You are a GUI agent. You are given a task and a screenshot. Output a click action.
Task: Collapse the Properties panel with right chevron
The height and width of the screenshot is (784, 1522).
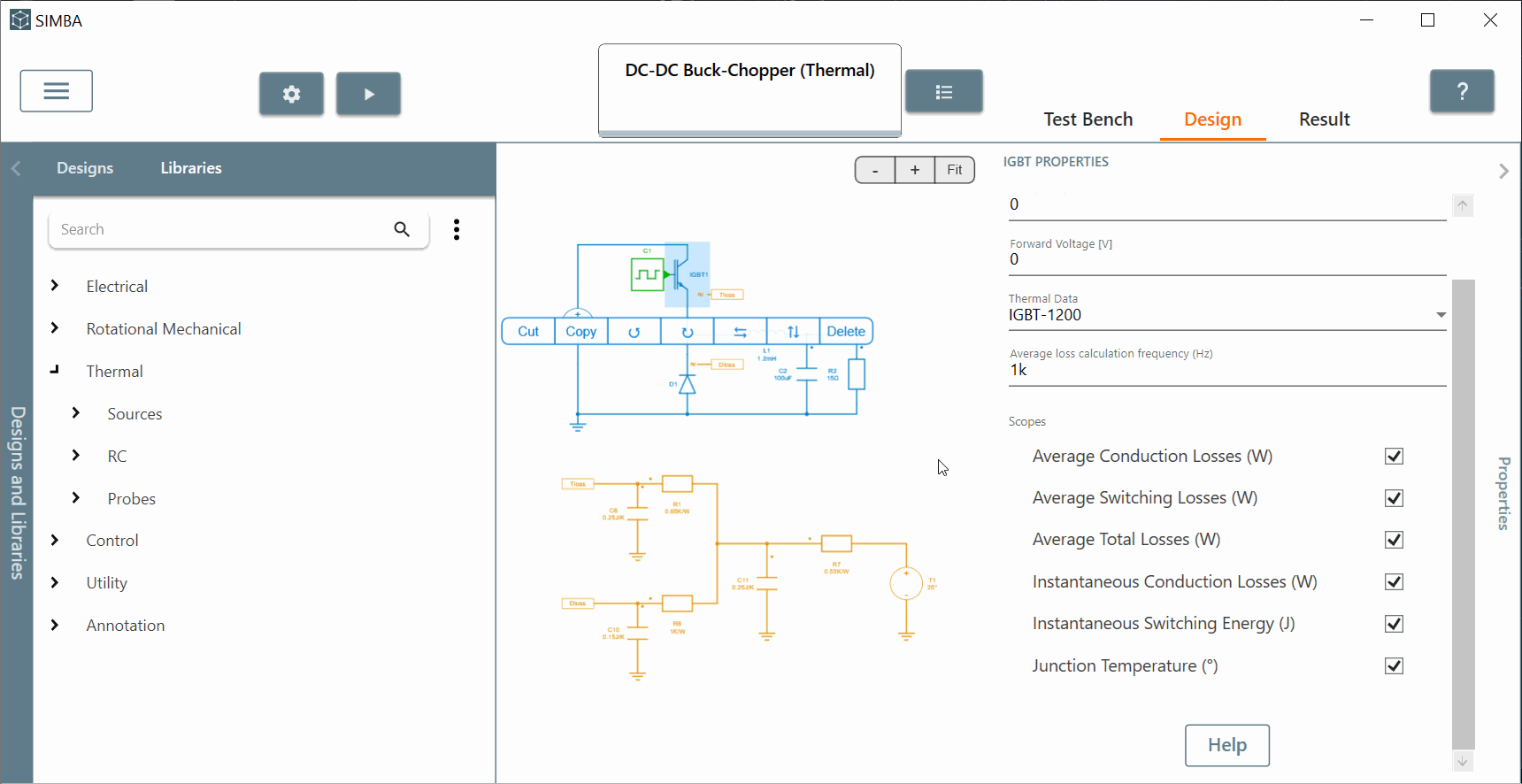[1503, 171]
